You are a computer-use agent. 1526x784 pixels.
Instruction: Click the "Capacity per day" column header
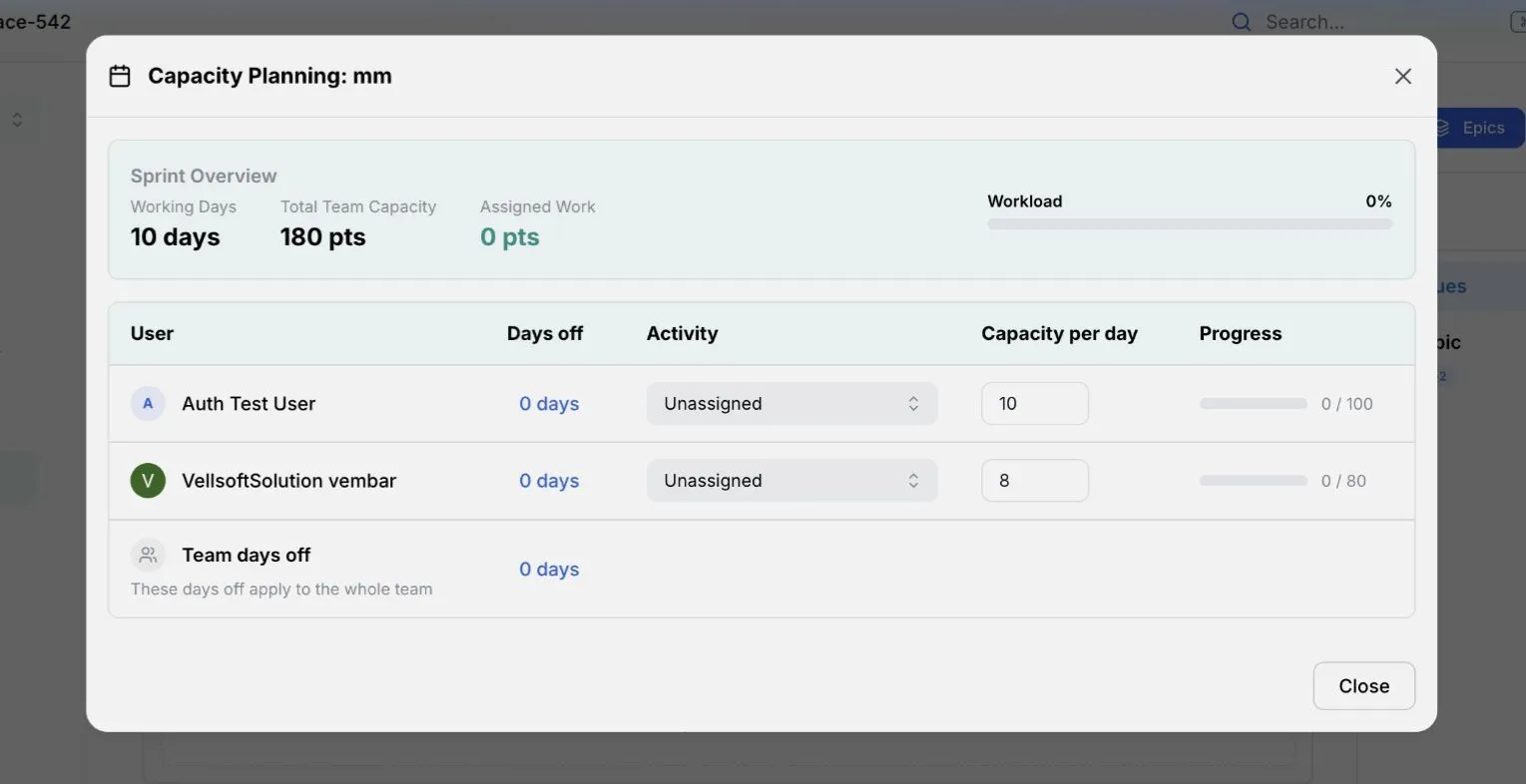point(1059,334)
